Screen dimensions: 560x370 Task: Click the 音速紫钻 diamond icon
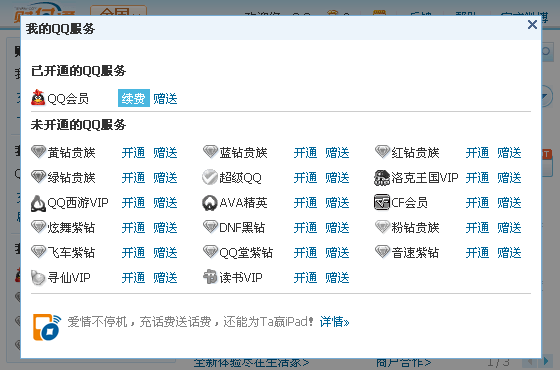point(382,252)
